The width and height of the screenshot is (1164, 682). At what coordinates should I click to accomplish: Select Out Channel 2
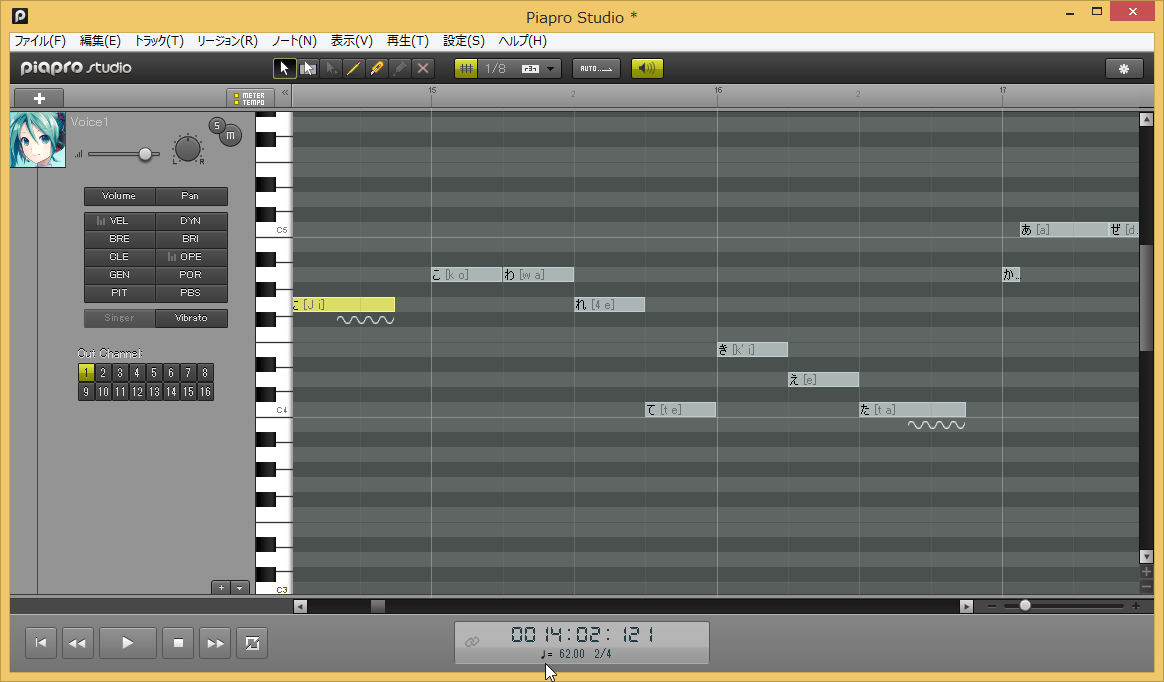point(103,373)
